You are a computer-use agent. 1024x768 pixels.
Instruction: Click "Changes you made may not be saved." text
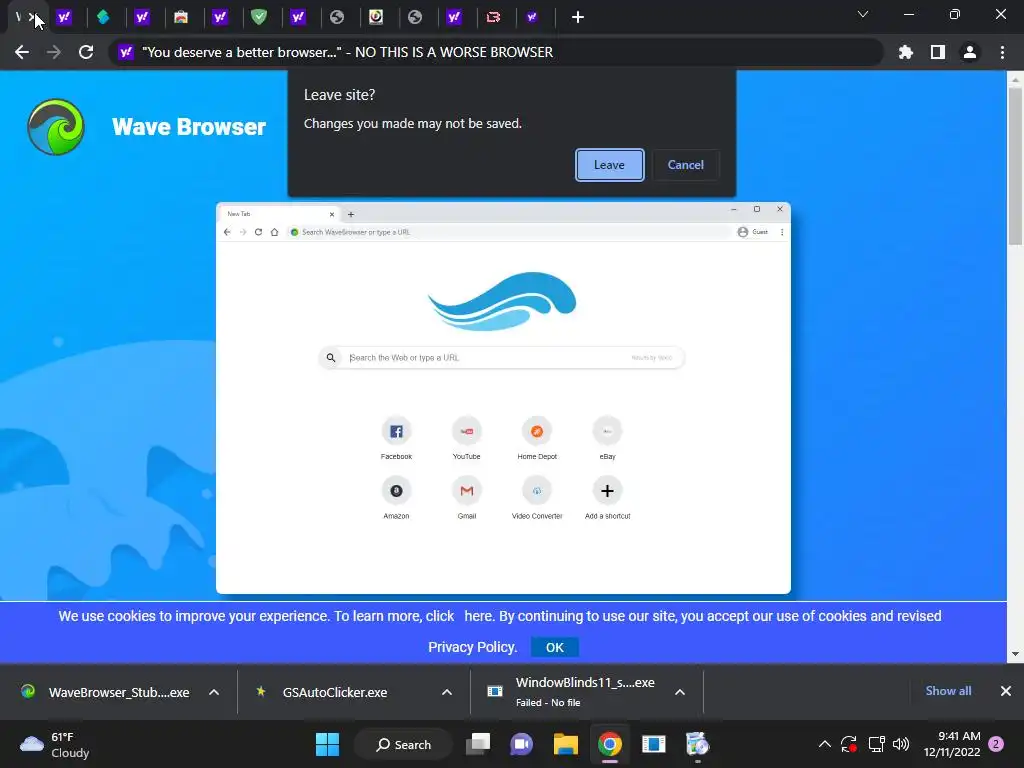(x=413, y=123)
